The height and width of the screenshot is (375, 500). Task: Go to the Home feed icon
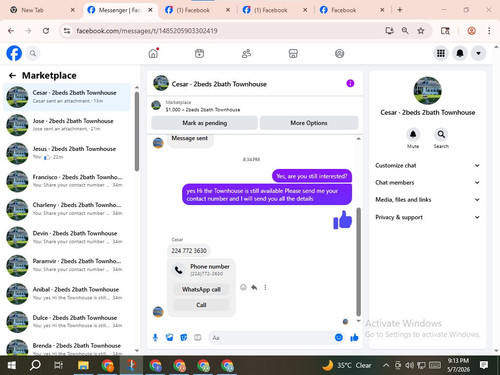pyautogui.click(x=153, y=53)
